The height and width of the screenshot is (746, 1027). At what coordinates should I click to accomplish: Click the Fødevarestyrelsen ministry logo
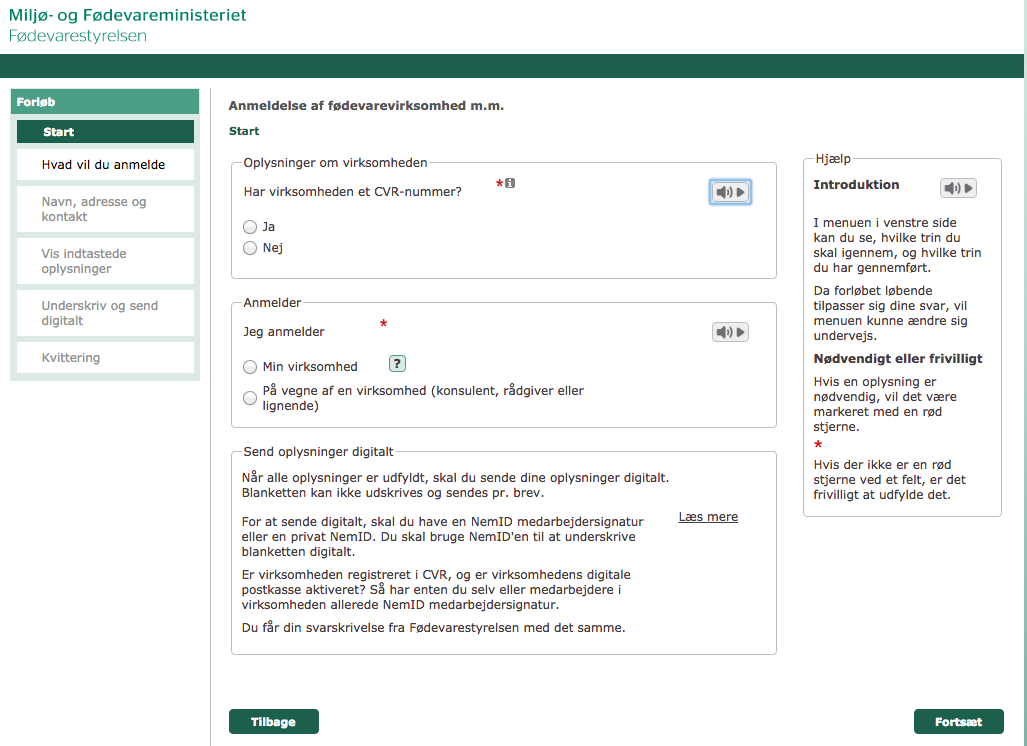[127, 25]
